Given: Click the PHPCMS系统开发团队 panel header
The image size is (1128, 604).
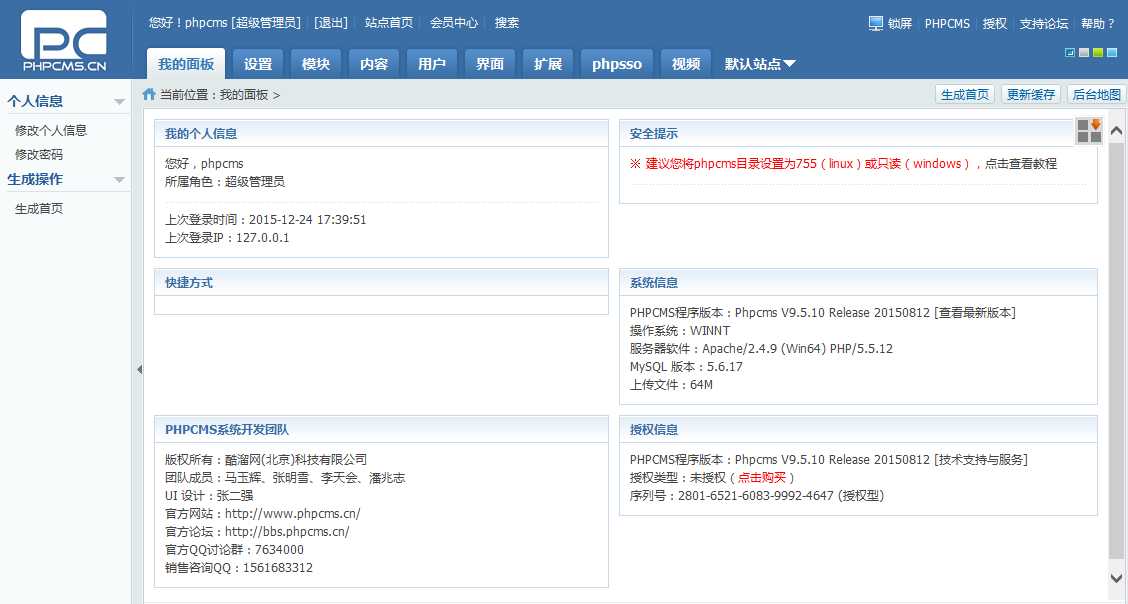Looking at the screenshot, I should pos(381,429).
